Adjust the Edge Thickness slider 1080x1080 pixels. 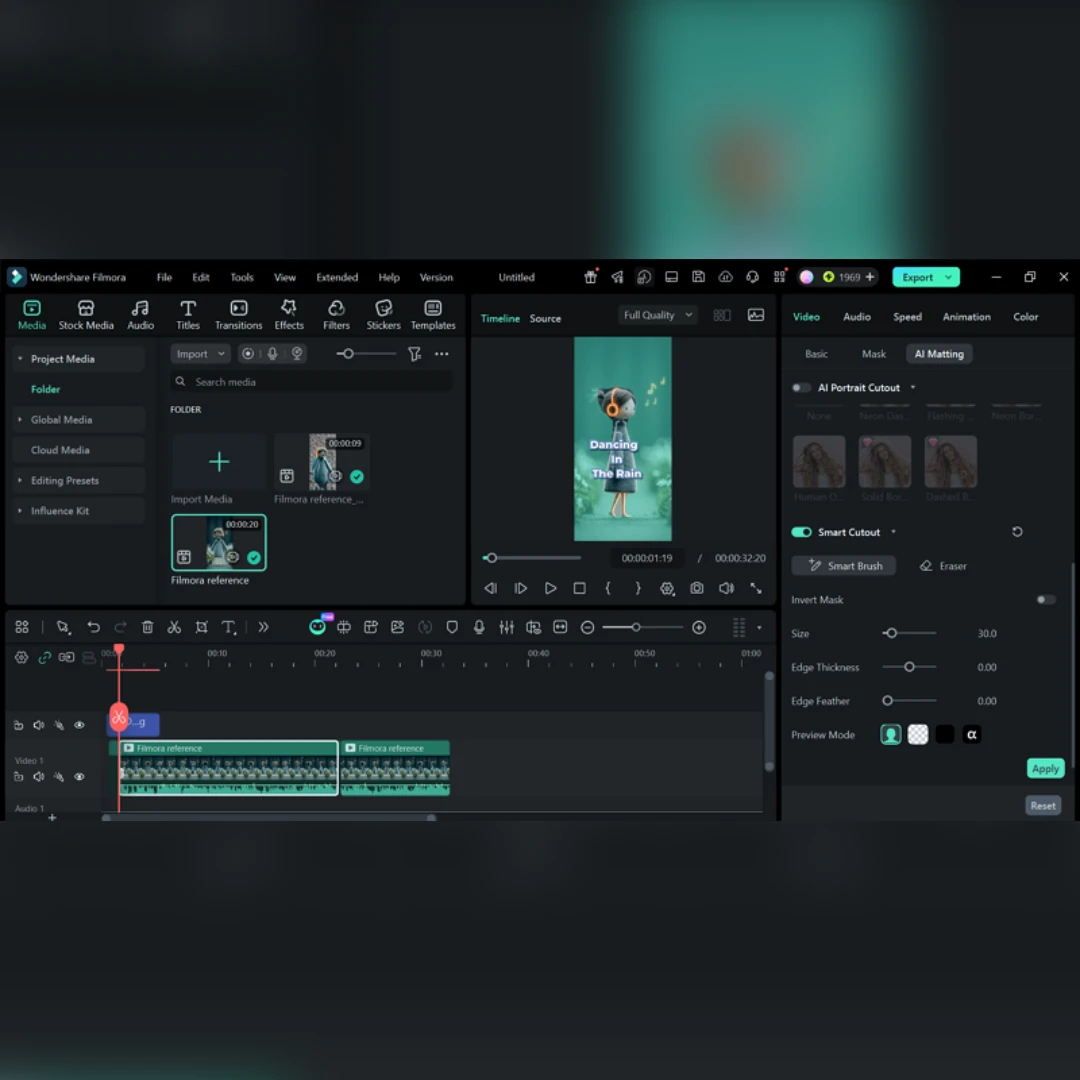(909, 667)
